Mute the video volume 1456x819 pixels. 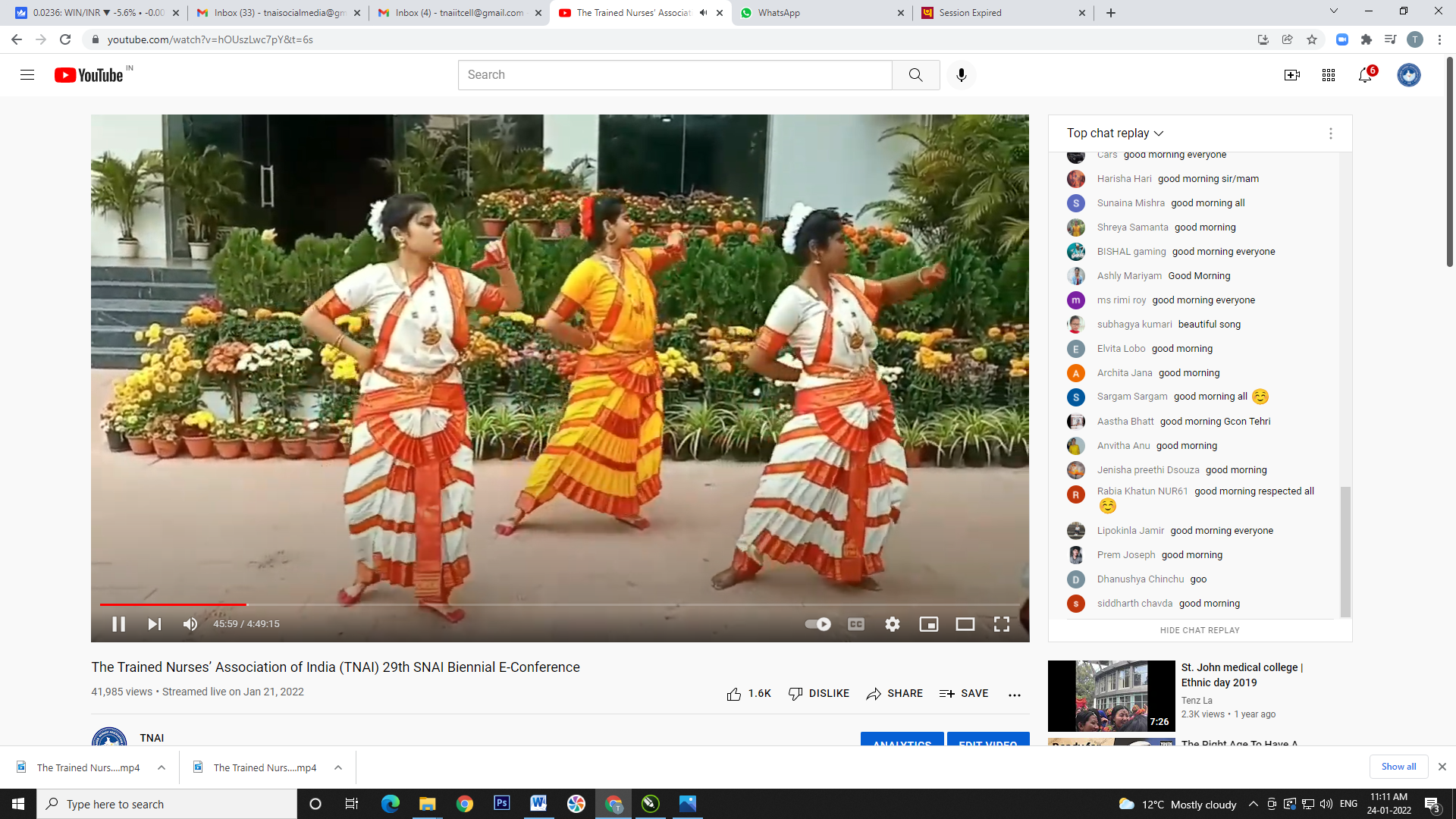point(190,624)
